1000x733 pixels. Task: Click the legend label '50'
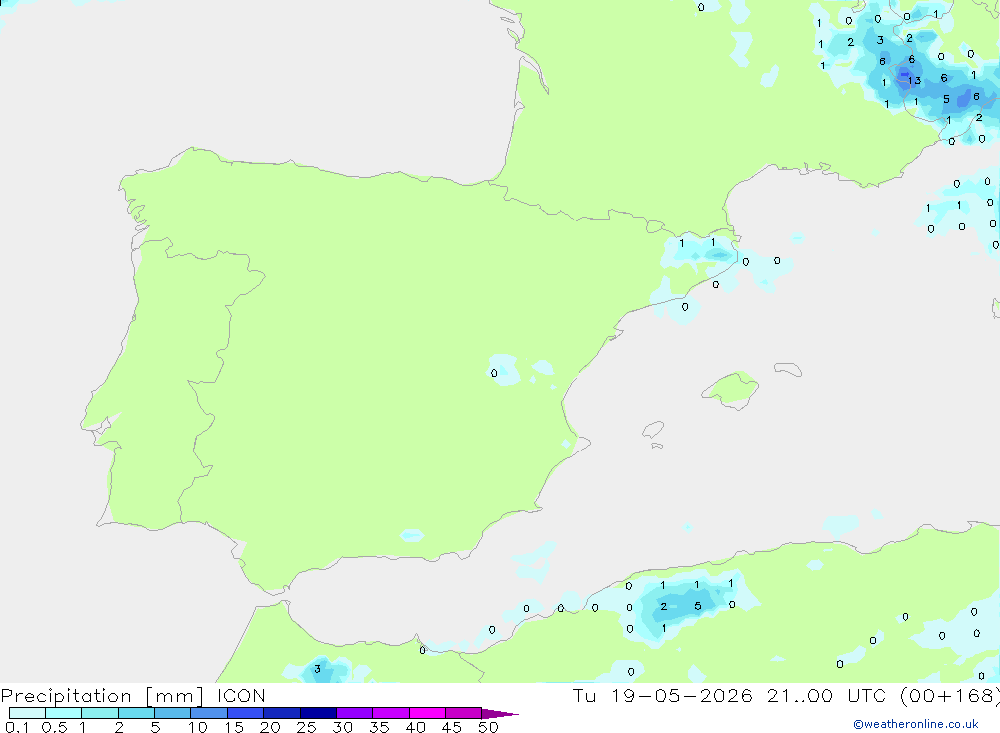[x=489, y=727]
